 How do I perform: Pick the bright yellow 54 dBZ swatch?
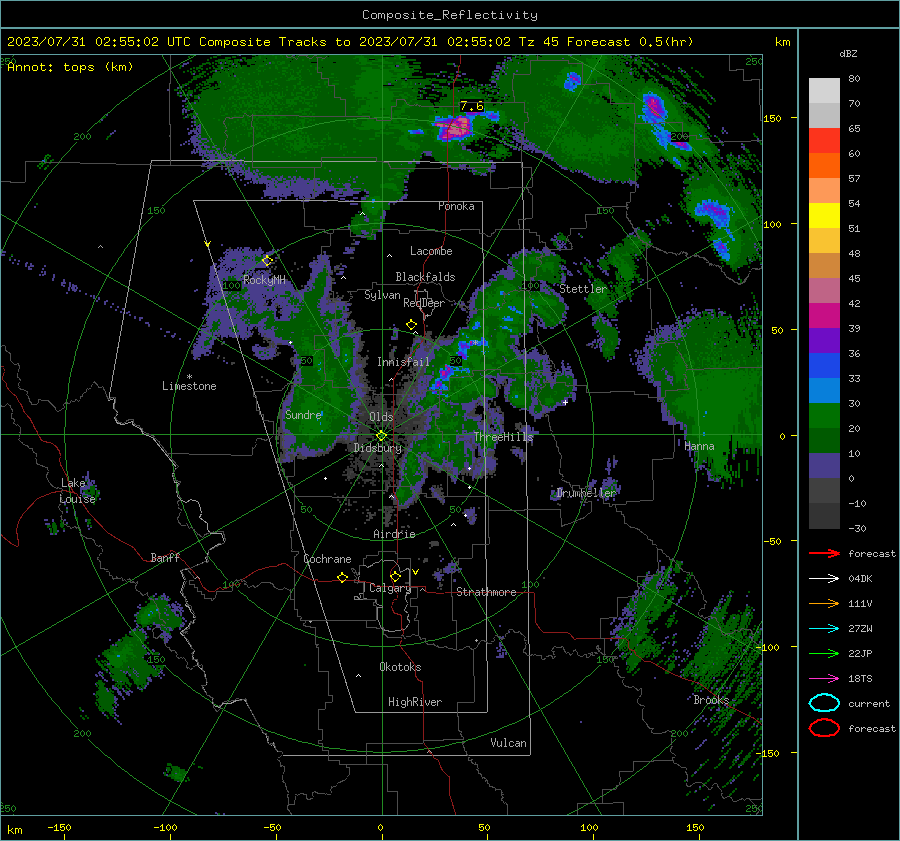click(824, 215)
